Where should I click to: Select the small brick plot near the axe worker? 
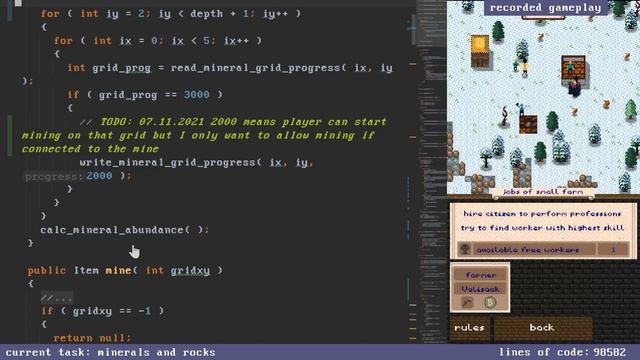tap(528, 124)
